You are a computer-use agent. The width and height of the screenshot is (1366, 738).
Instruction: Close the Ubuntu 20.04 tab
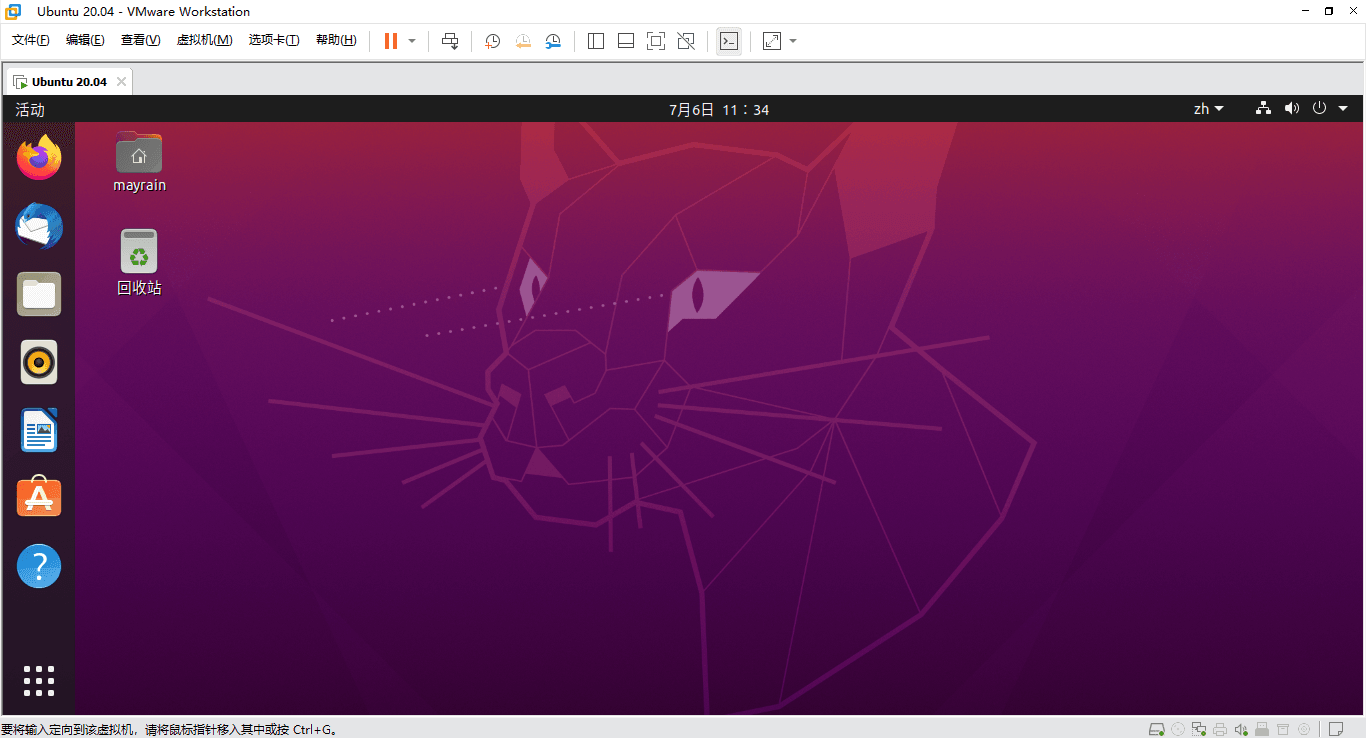pos(121,82)
